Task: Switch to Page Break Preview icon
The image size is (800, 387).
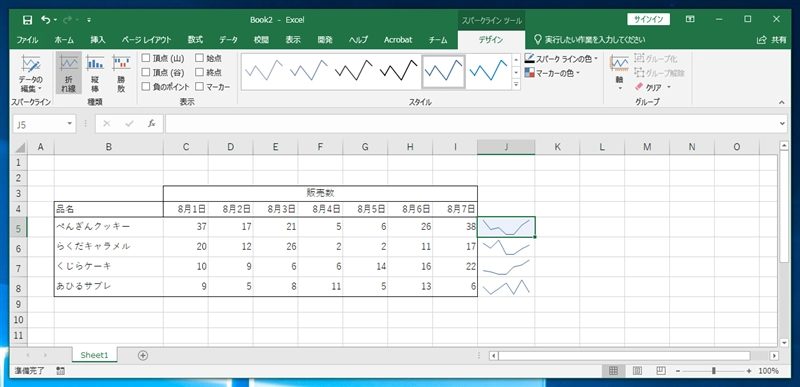Action: 661,371
